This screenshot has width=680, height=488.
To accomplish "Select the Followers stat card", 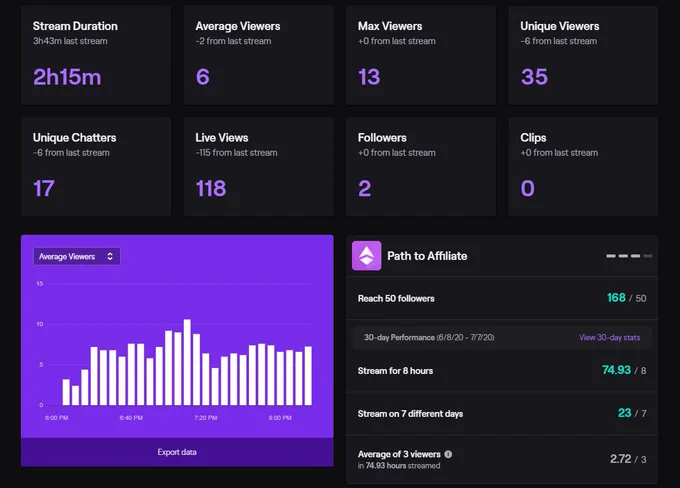I will (x=421, y=167).
